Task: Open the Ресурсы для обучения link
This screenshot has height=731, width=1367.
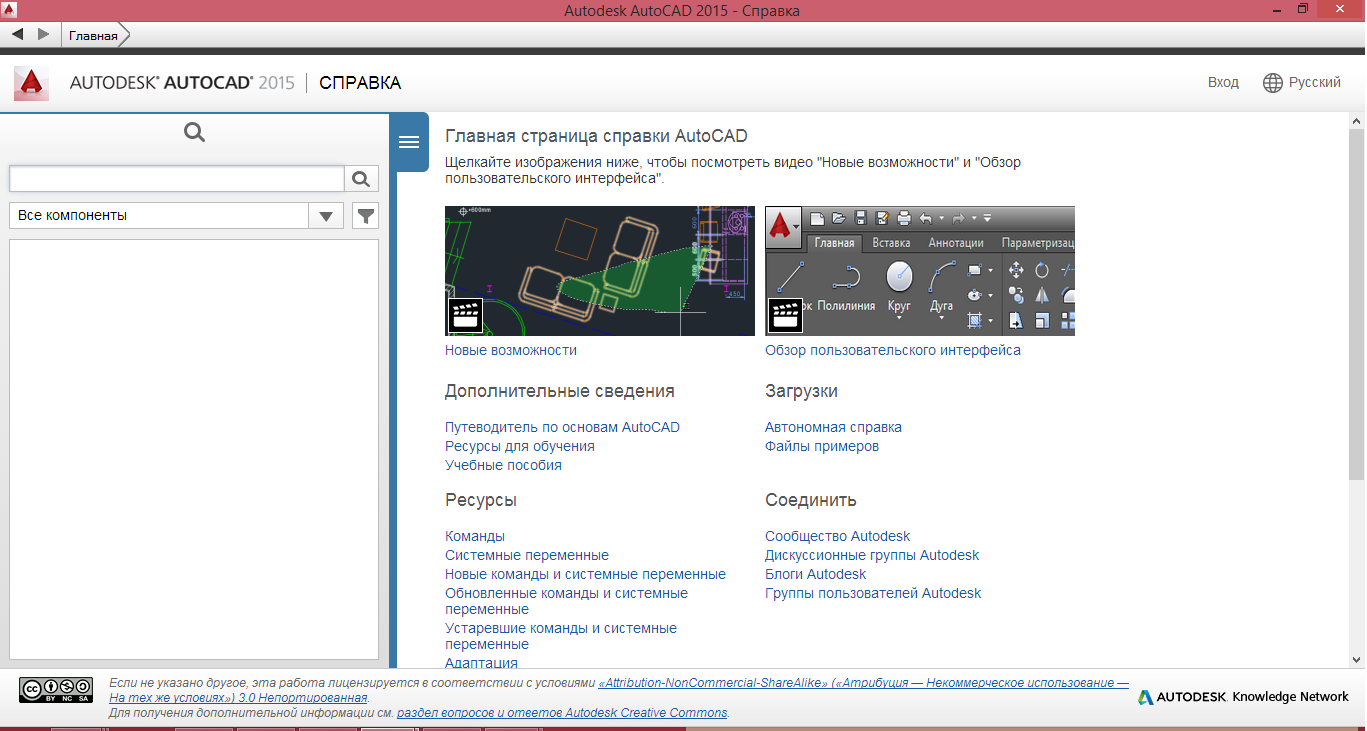Action: [520, 446]
